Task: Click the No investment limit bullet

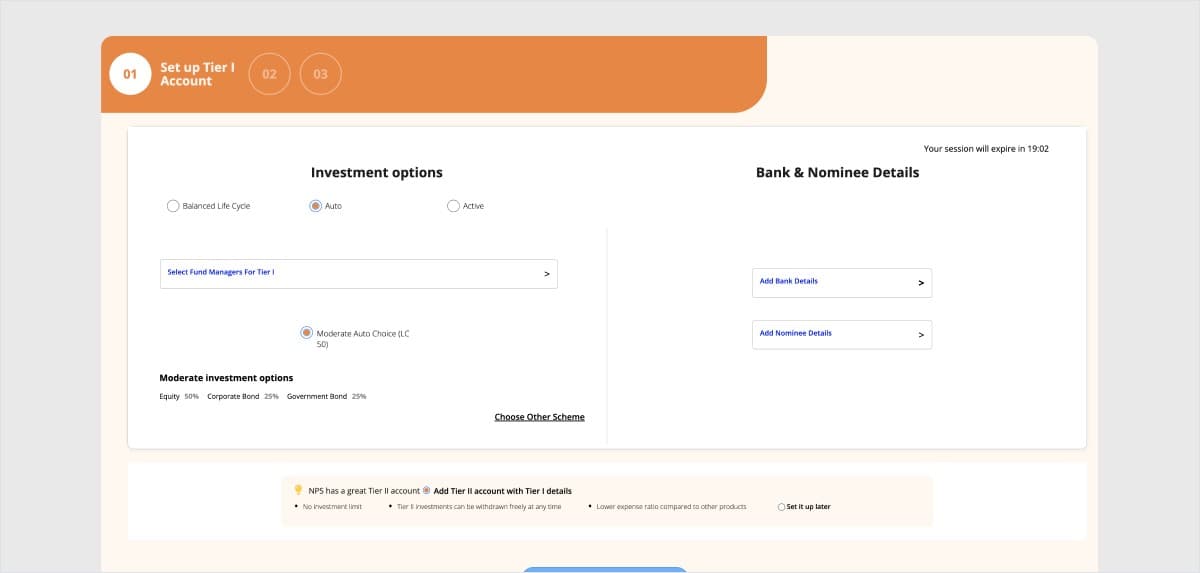Action: click(332, 507)
